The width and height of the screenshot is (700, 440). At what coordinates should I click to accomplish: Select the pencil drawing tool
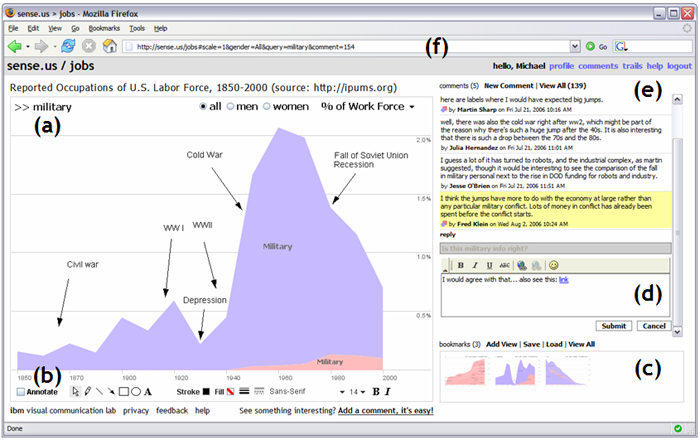tap(88, 391)
